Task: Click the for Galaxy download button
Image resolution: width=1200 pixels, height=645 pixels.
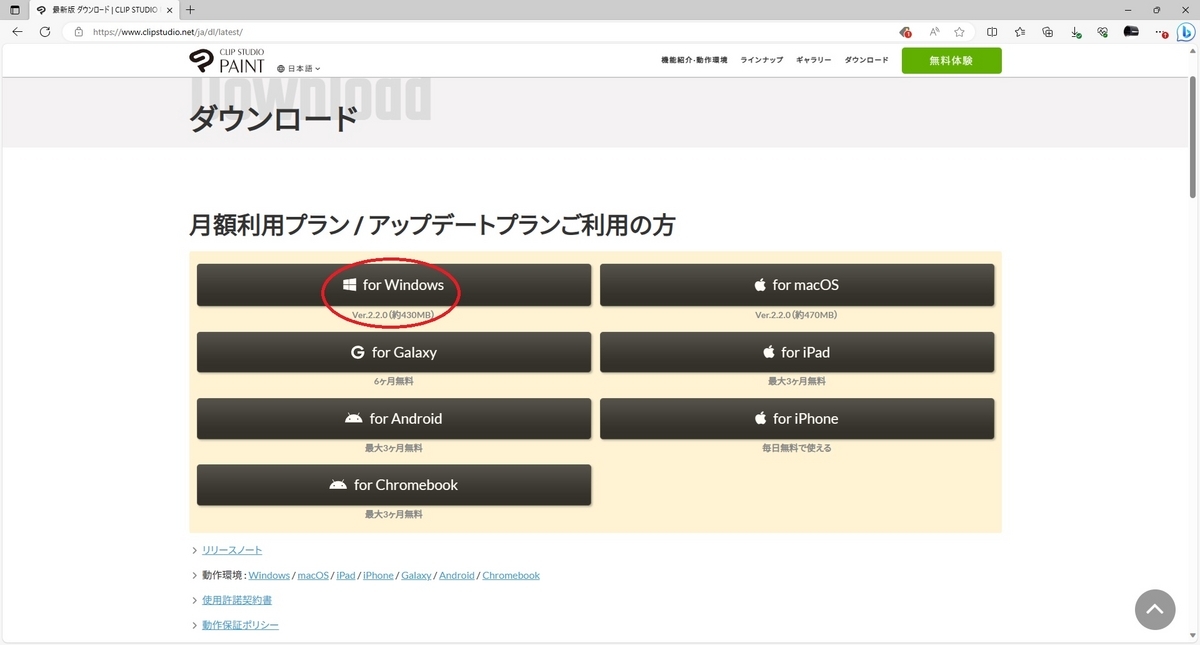Action: pyautogui.click(x=394, y=352)
